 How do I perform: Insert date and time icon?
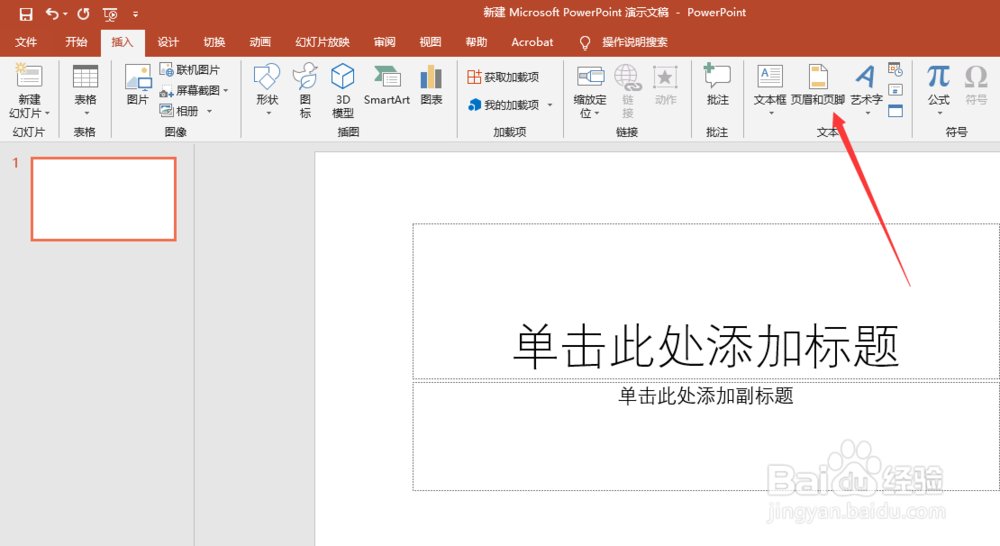pos(895,70)
